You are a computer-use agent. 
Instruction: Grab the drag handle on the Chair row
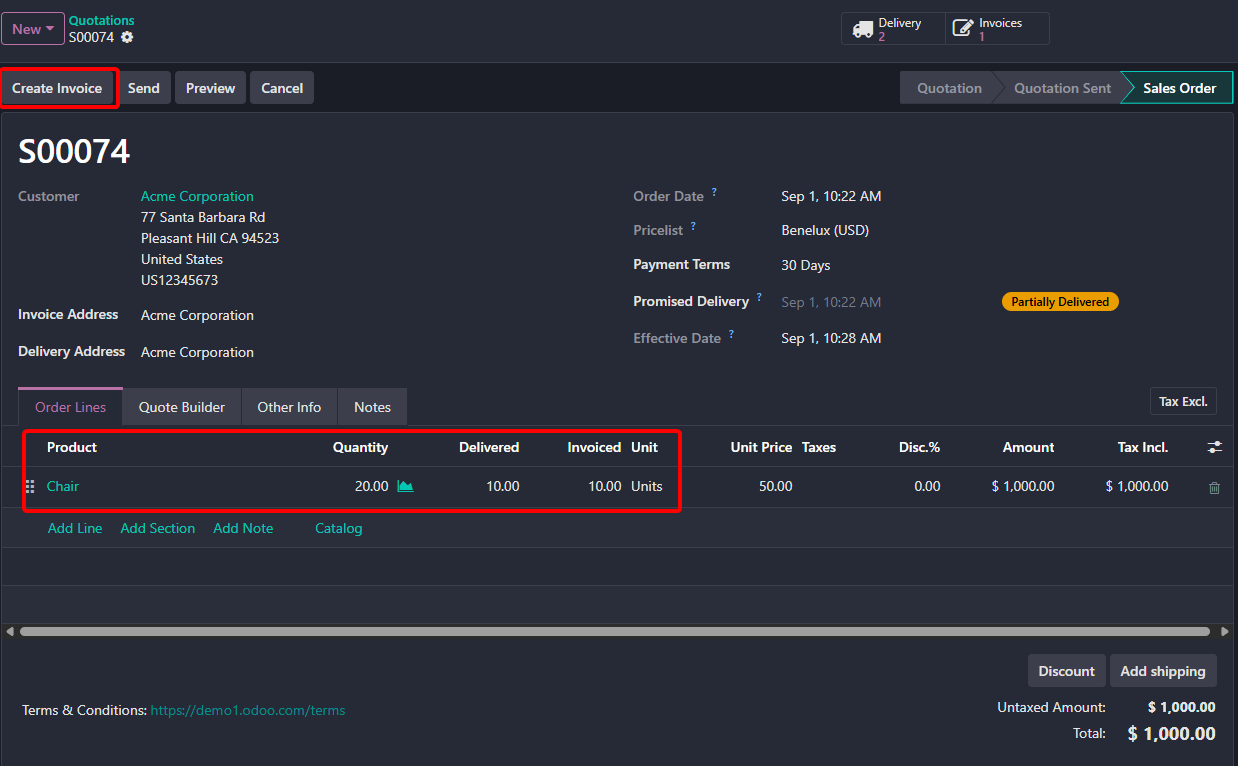click(x=29, y=486)
